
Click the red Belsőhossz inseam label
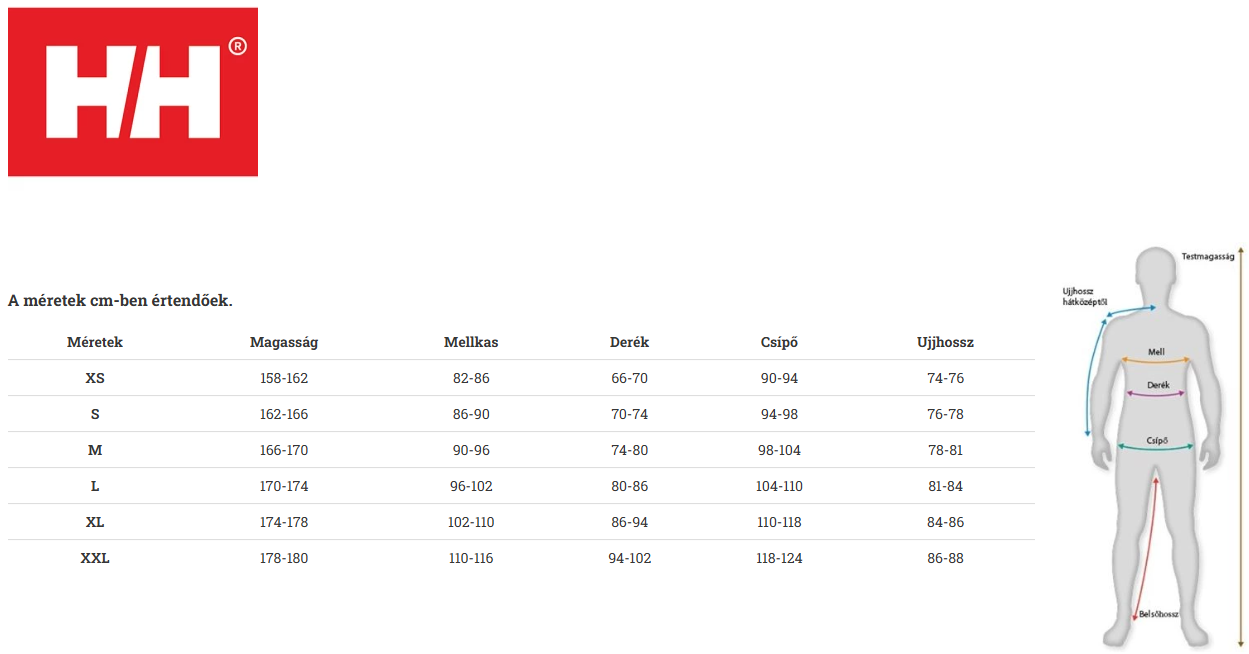click(x=1160, y=614)
